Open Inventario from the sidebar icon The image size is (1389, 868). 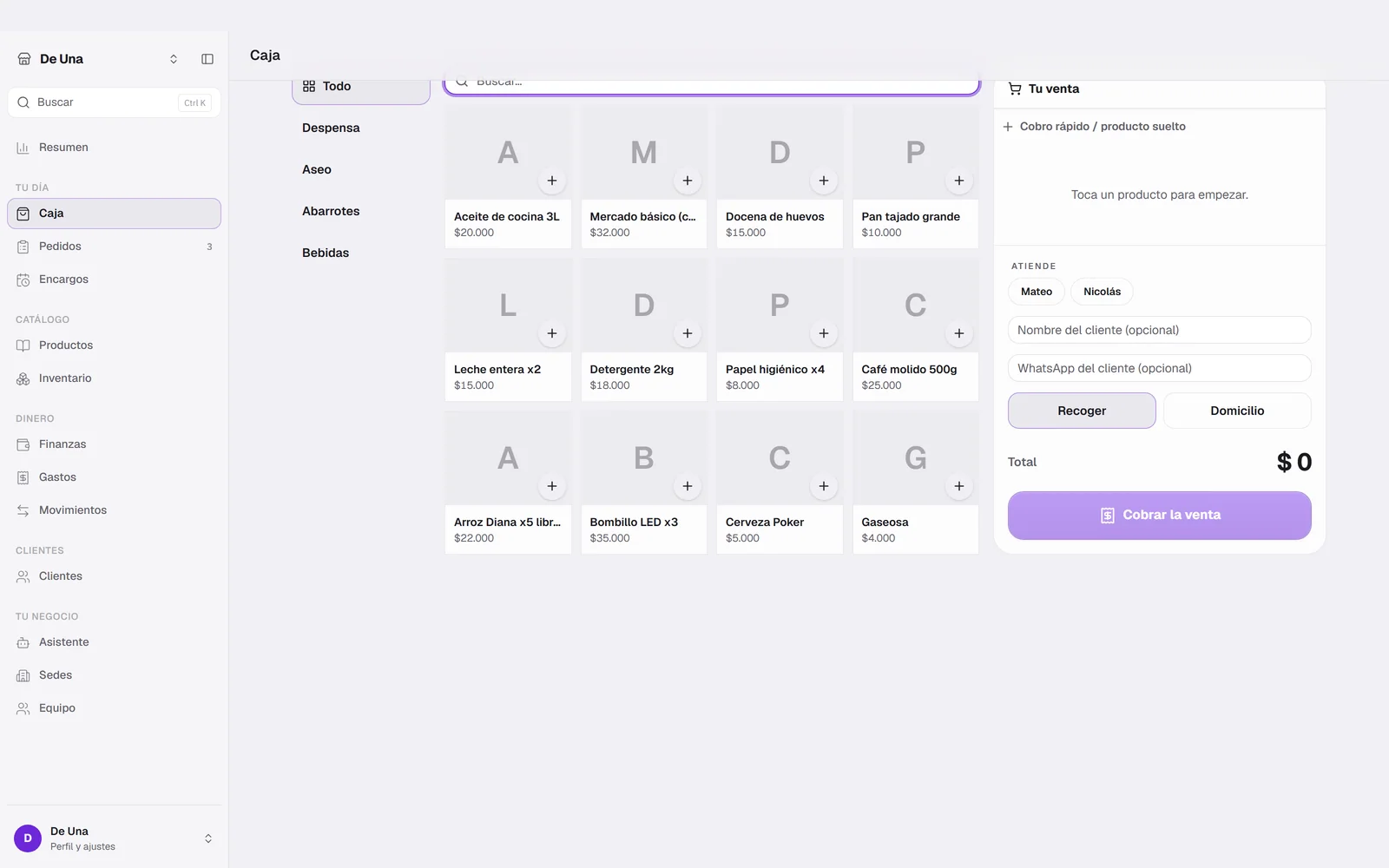23,378
